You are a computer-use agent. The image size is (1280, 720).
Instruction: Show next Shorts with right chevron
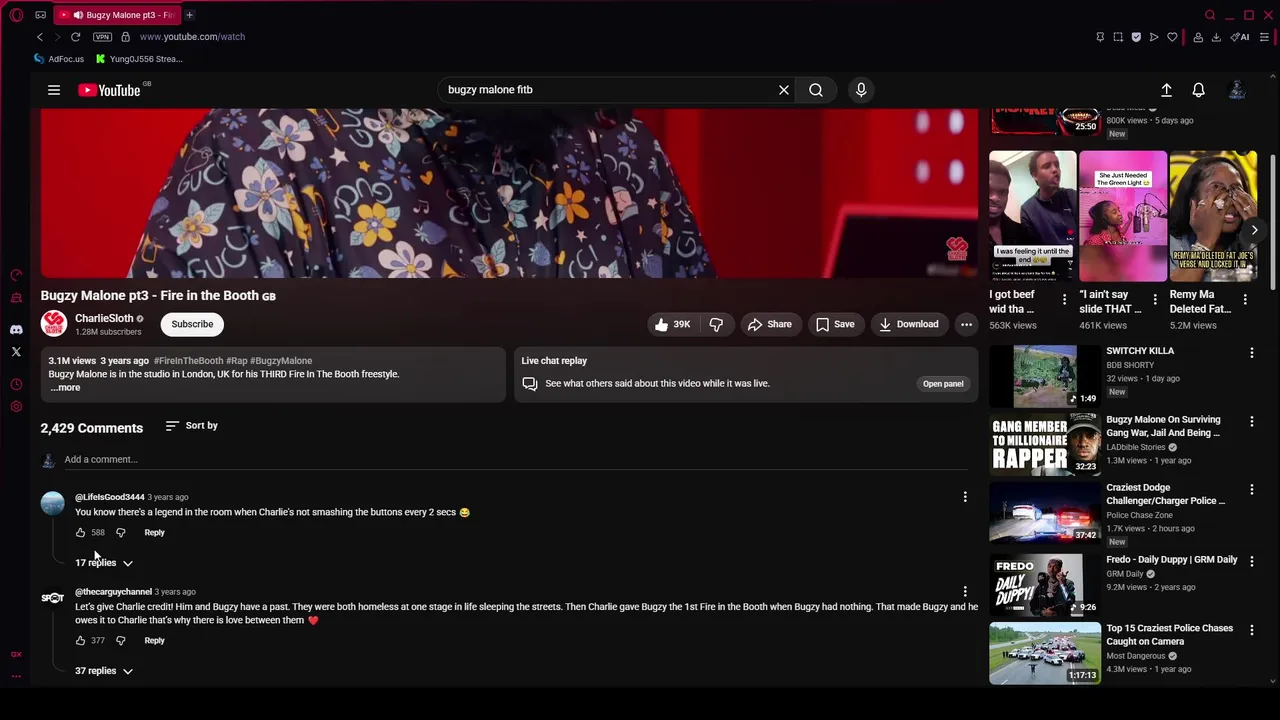[1254, 230]
